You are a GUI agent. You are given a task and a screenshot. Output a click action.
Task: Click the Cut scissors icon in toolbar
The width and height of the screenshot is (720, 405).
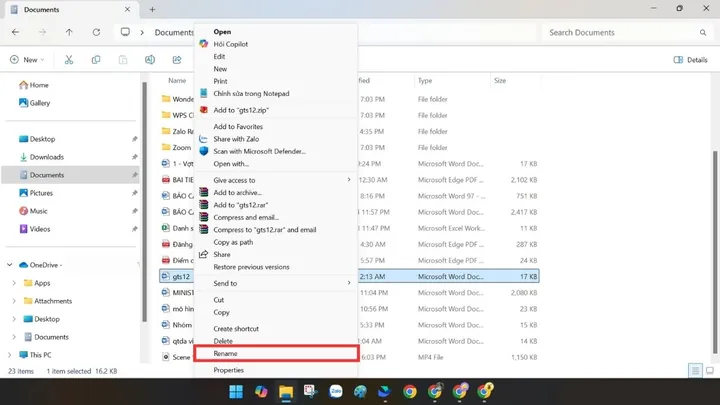69,60
